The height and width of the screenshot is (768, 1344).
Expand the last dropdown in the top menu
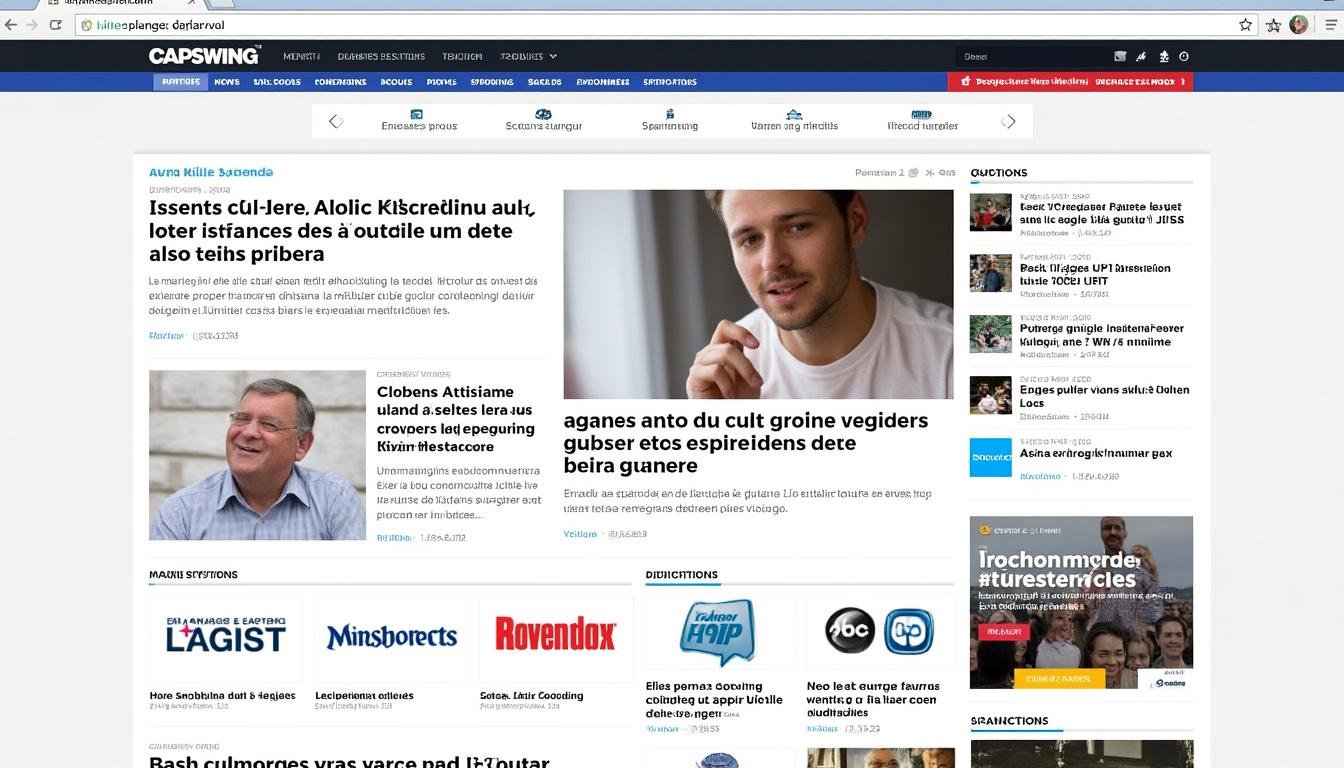[528, 56]
